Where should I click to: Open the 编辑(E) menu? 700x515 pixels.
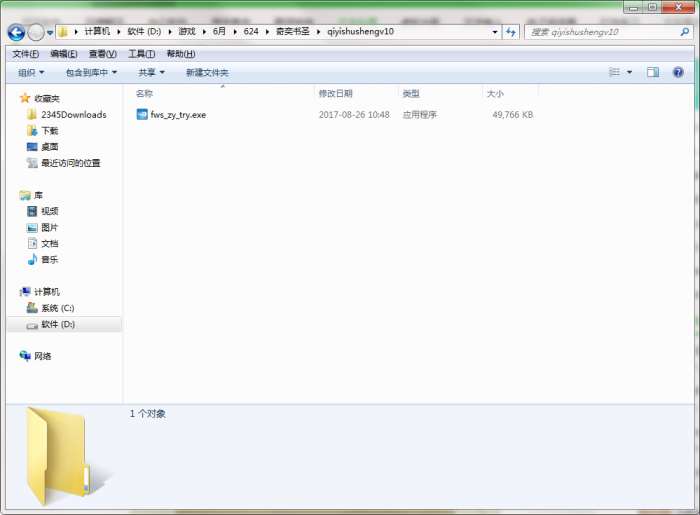coord(64,54)
